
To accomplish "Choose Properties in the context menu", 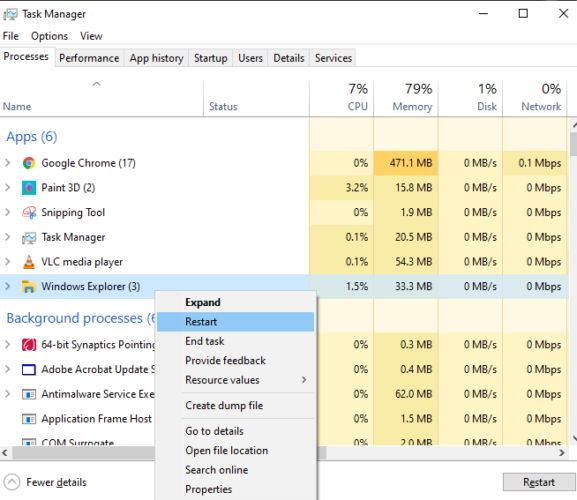I will [x=236, y=489].
